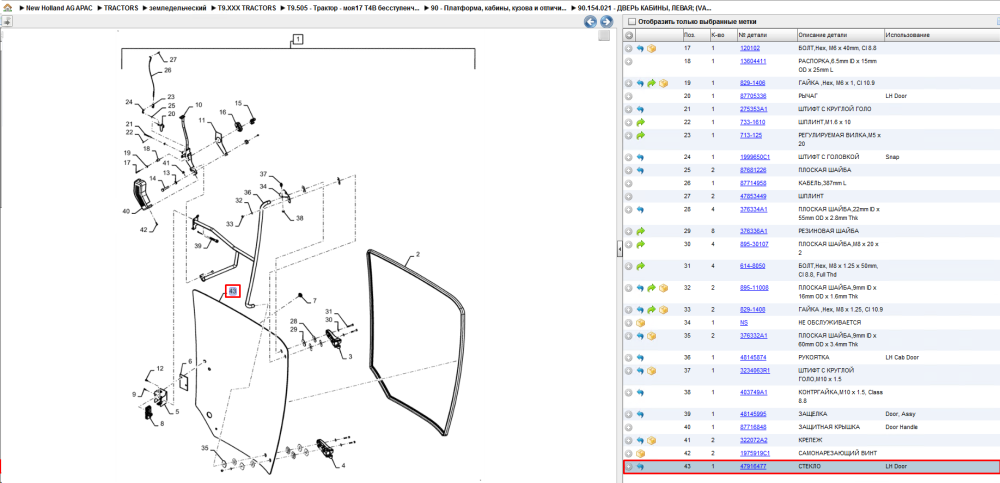This screenshot has height=483, width=1000.
Task: Select callout 2 seal on the diagram
Action: pos(418,254)
